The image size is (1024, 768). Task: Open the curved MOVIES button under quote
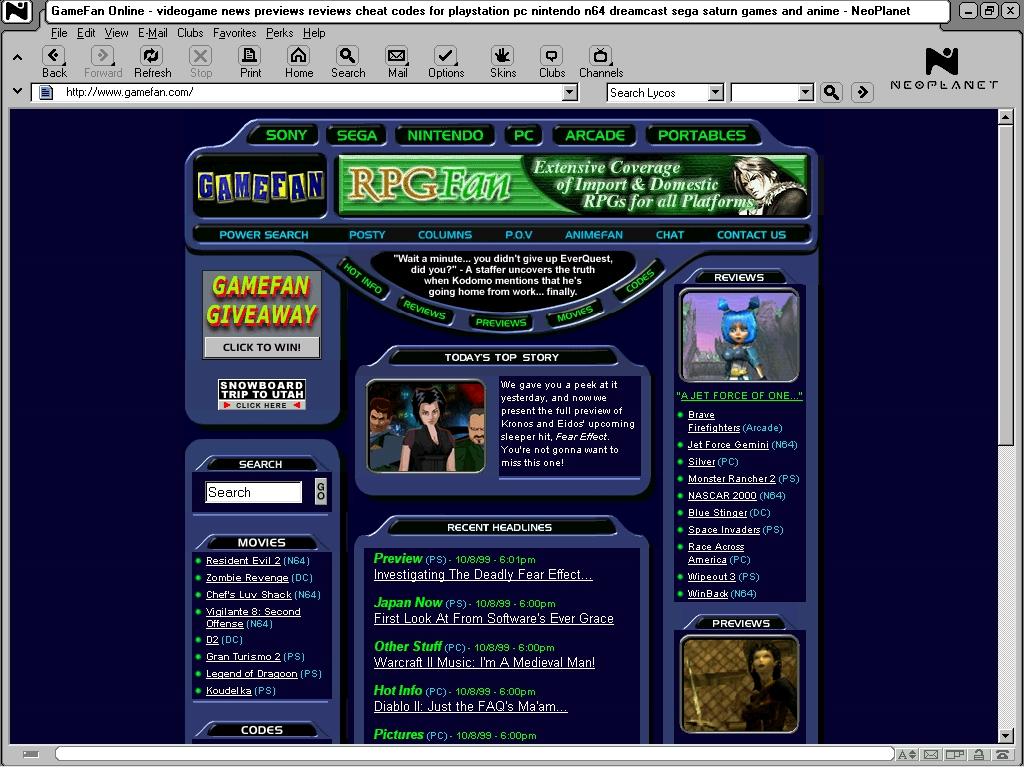[575, 315]
